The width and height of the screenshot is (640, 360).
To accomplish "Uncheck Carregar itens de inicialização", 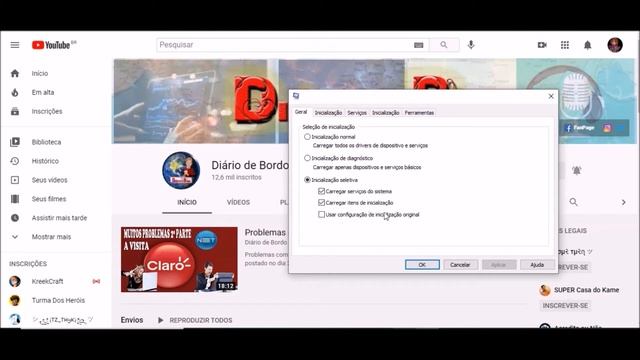I will (x=322, y=202).
